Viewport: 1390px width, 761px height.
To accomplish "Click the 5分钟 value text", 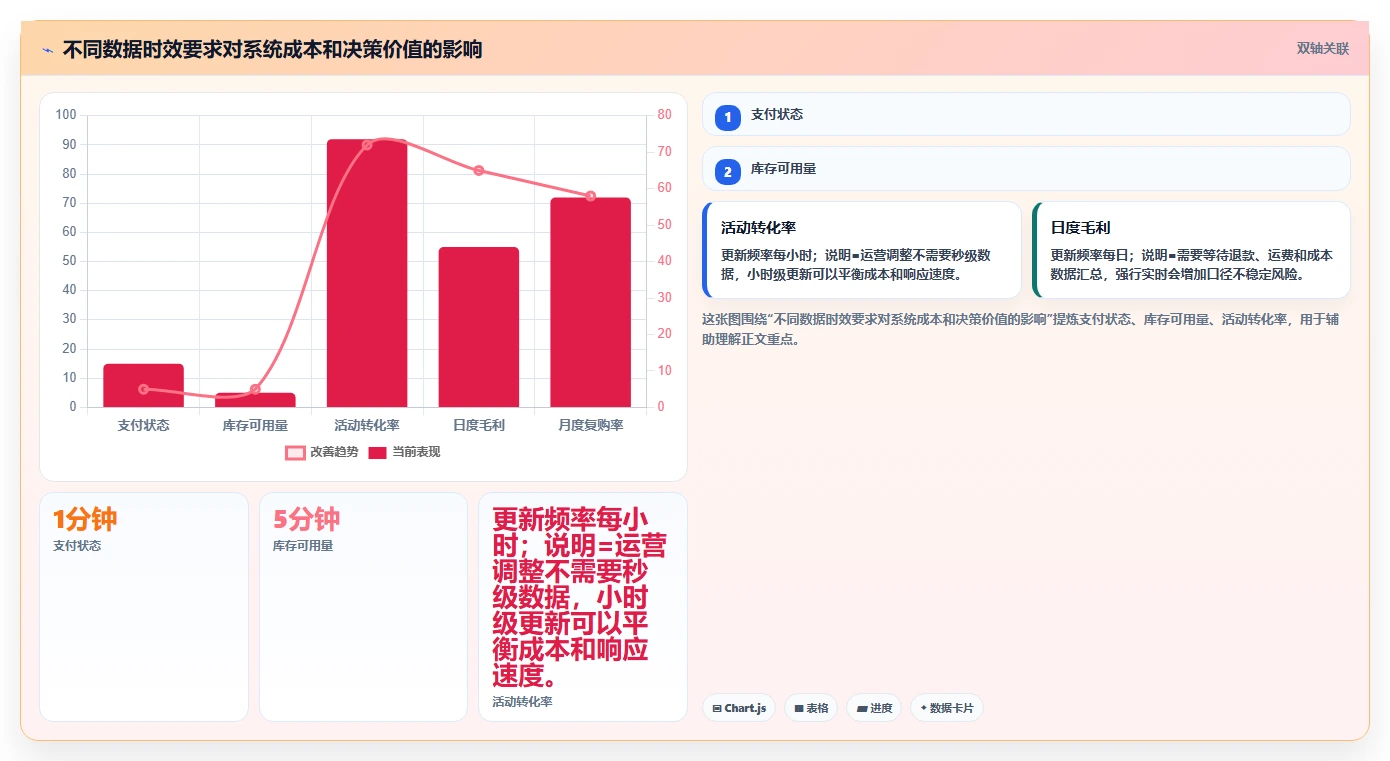I will click(x=306, y=519).
